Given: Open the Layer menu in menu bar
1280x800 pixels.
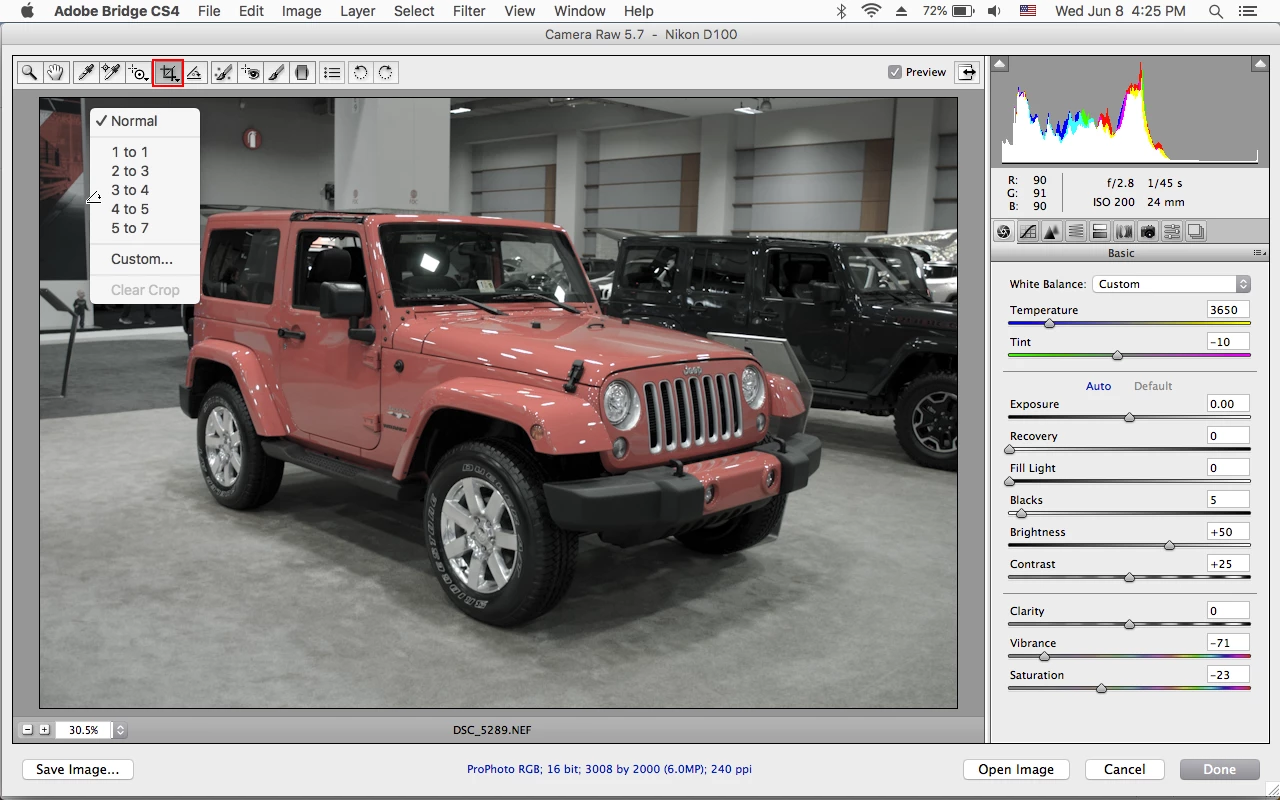Looking at the screenshot, I should 357,11.
